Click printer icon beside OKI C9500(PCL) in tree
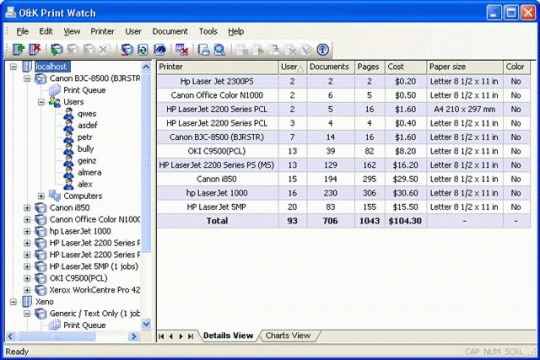Viewport: 540px width, 360px height. tap(41, 278)
